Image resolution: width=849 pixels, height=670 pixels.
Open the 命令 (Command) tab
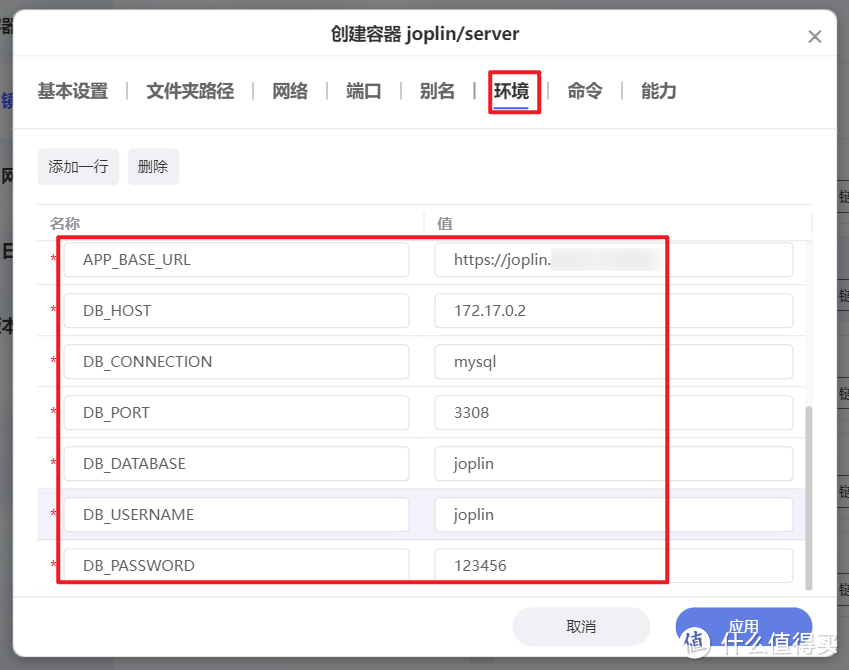585,90
